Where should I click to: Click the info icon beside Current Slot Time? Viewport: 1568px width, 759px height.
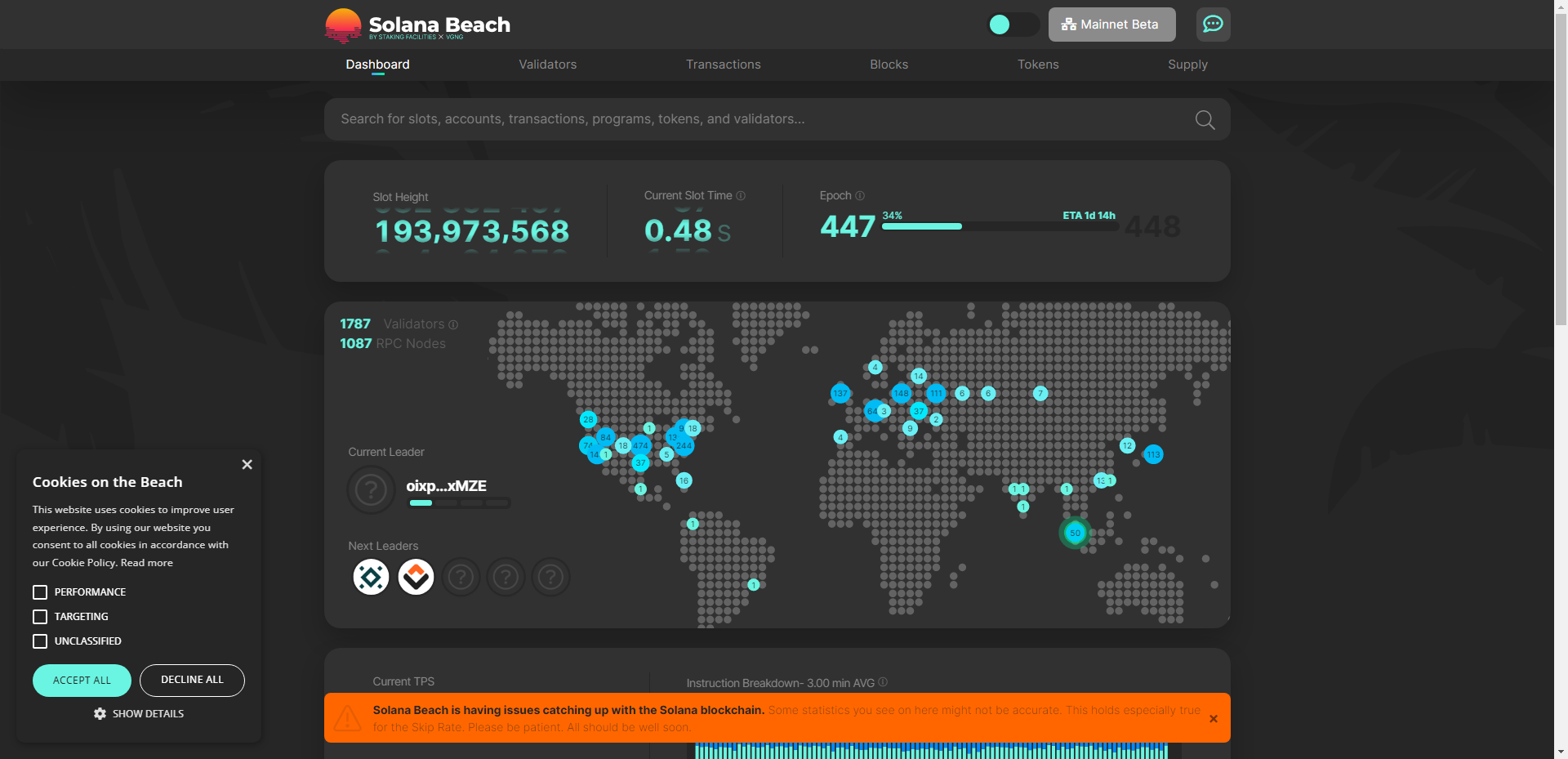(741, 196)
